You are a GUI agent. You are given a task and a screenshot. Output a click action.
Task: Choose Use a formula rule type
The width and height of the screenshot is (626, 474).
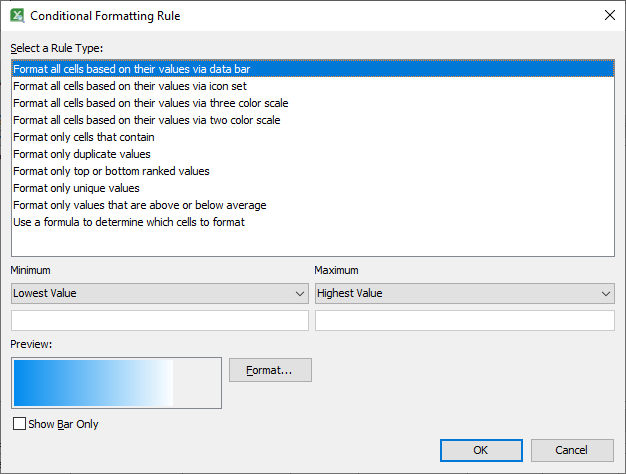click(x=129, y=222)
